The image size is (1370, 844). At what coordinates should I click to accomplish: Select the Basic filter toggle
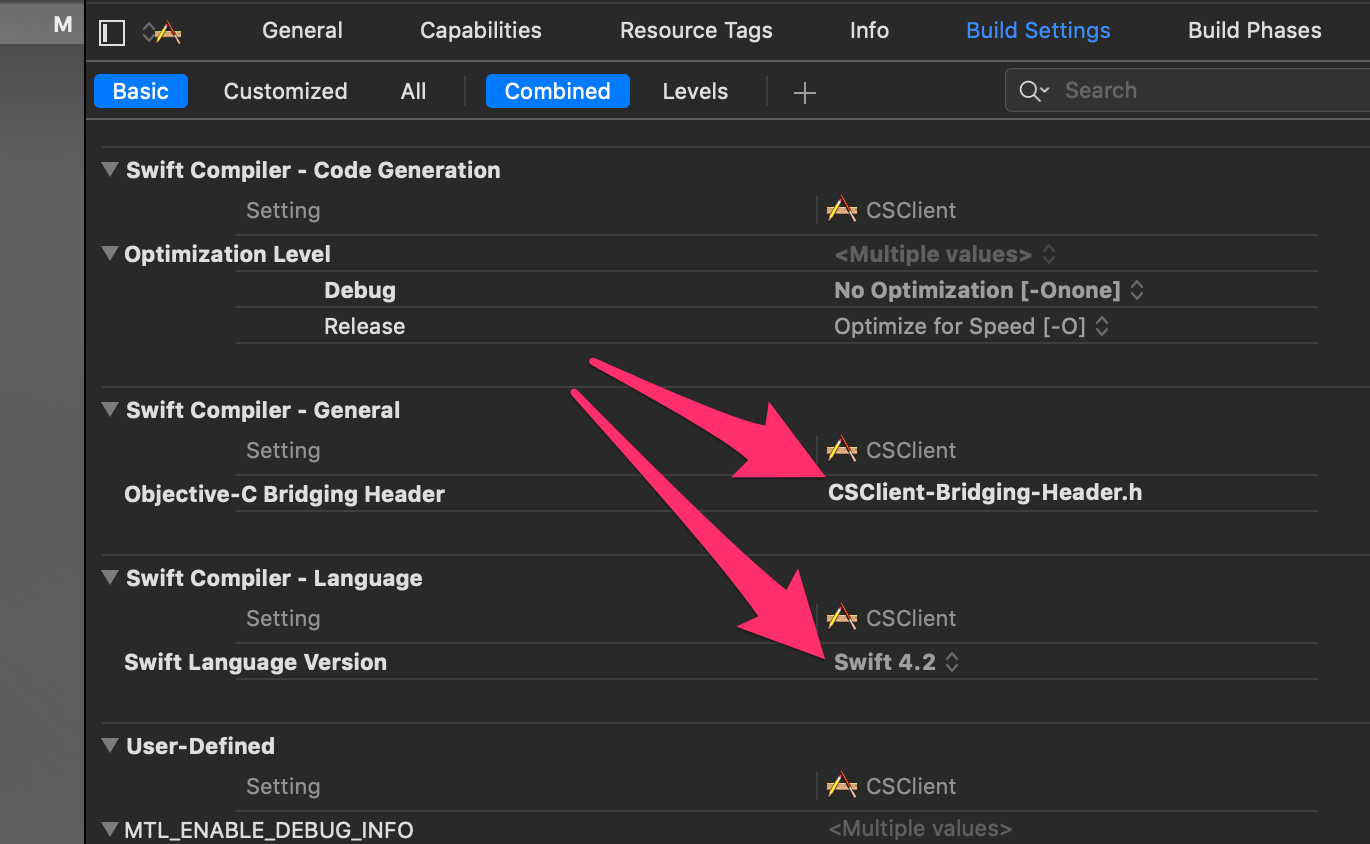tap(140, 91)
